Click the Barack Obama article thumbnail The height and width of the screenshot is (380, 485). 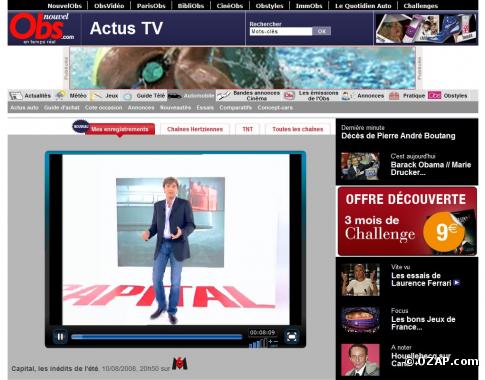[x=360, y=166]
